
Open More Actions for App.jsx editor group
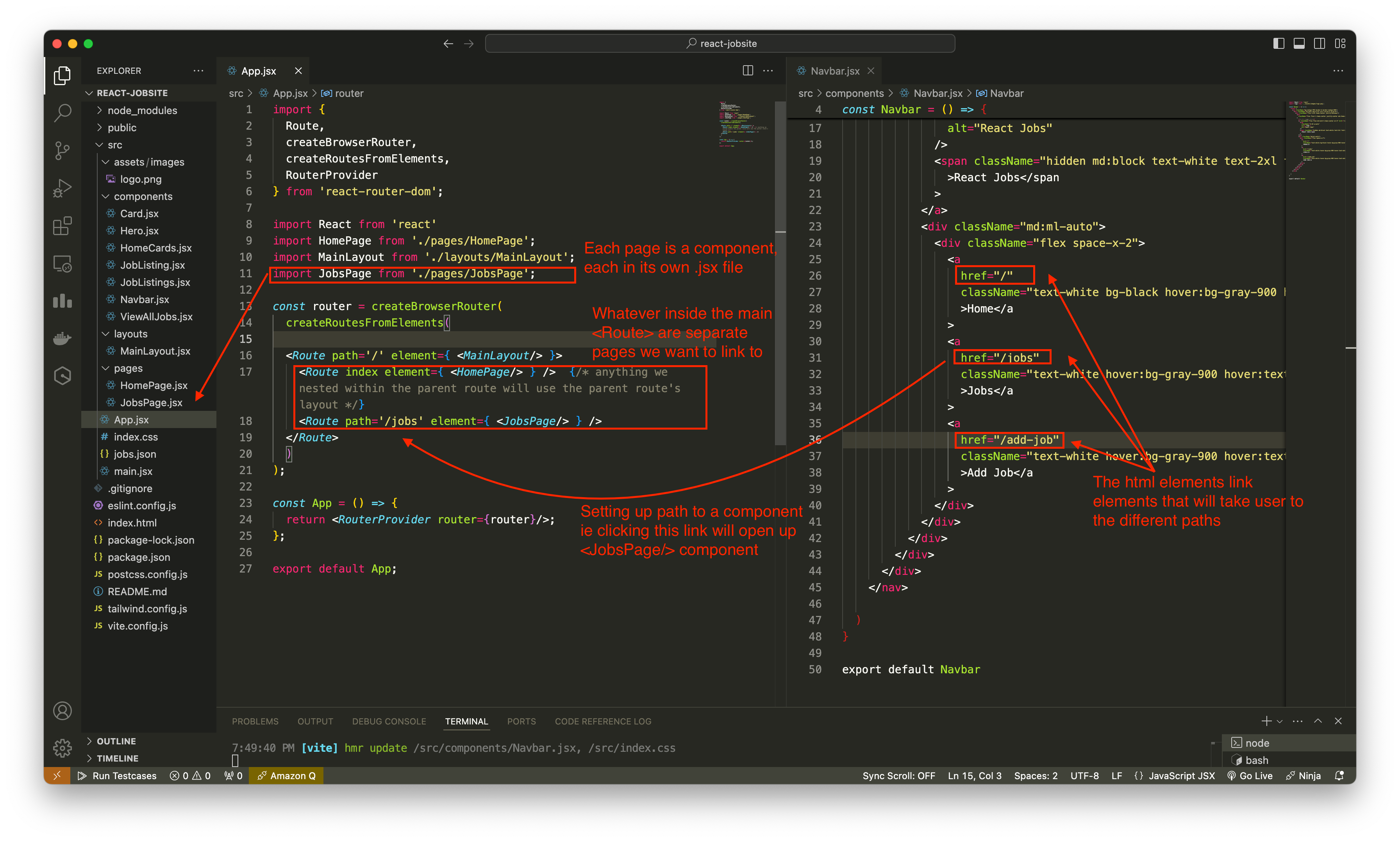(768, 70)
